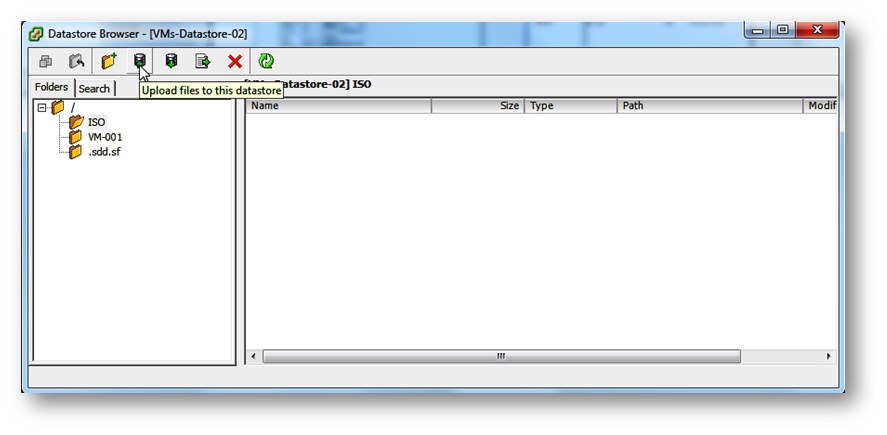Create a new folder using the toolbar icon

(x=109, y=61)
